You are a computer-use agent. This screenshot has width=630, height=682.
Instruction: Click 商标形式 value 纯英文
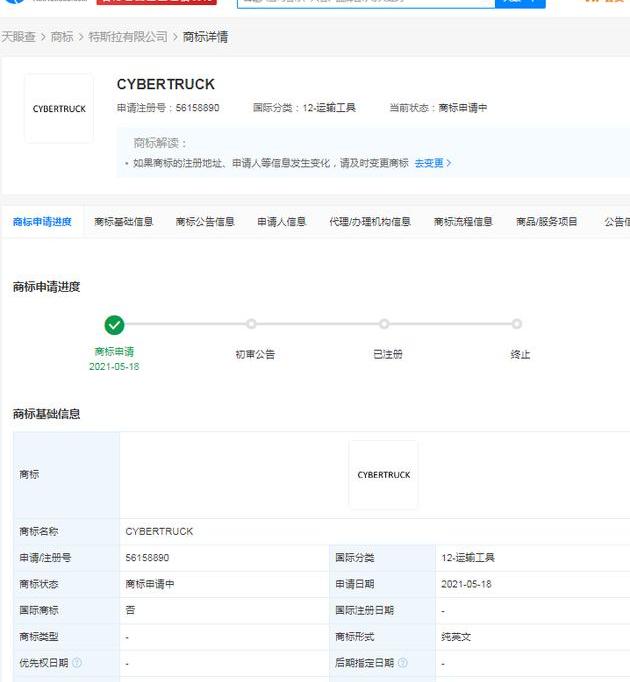tap(456, 637)
